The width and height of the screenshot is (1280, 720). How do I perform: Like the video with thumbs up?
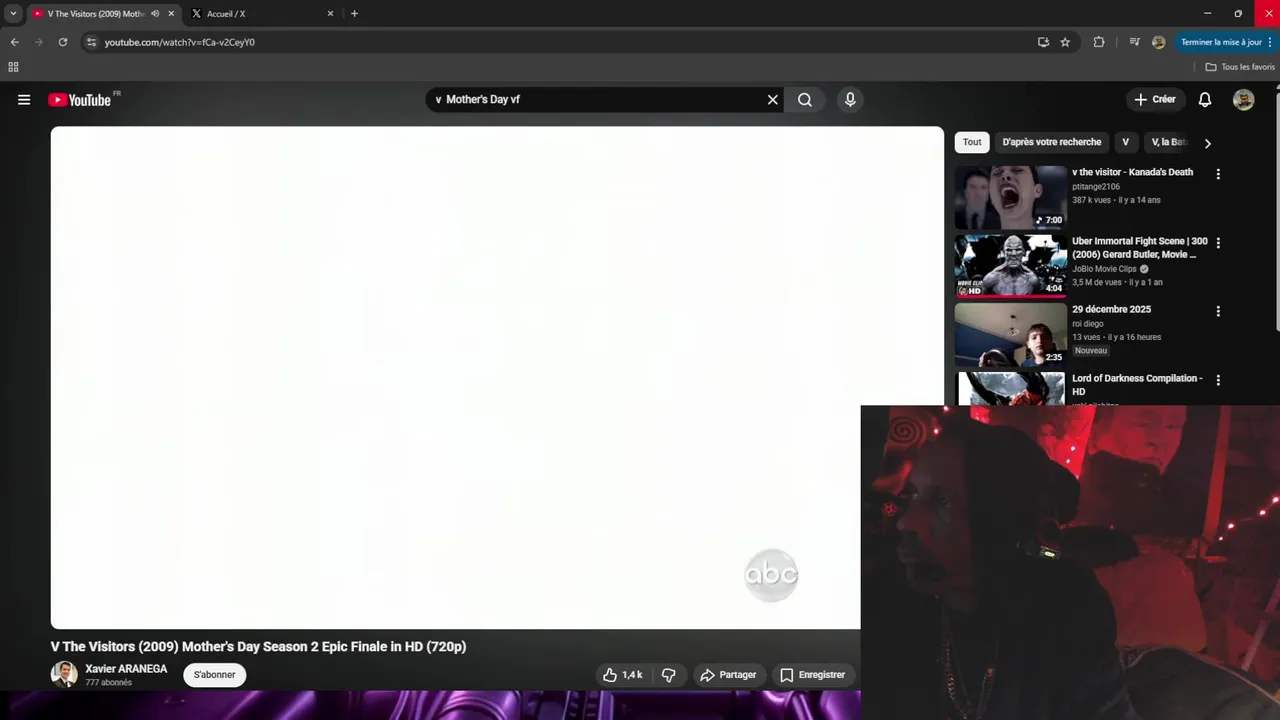coord(623,675)
